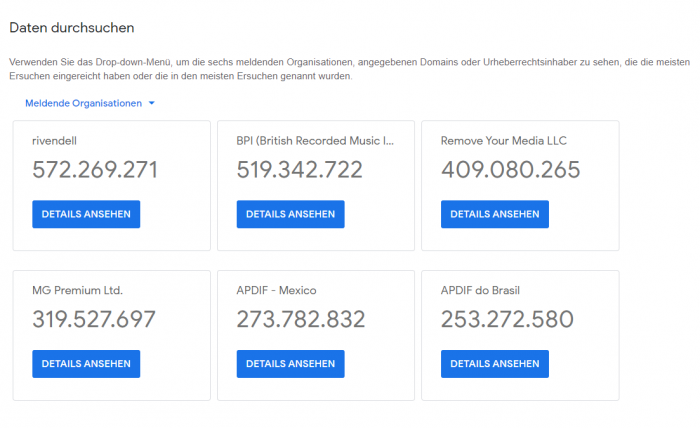
Task: Select the value 273.782.832
Action: (x=301, y=319)
